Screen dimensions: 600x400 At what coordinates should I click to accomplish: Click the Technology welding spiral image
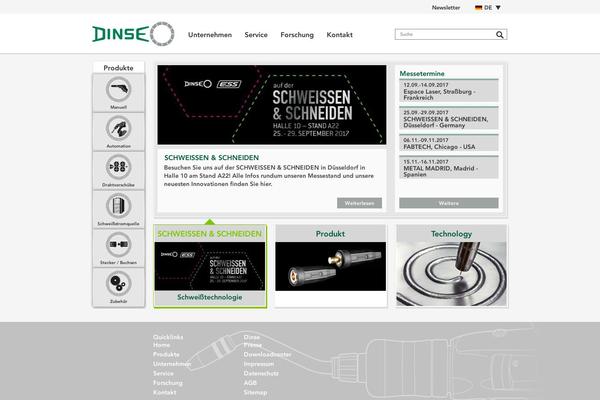[452, 274]
